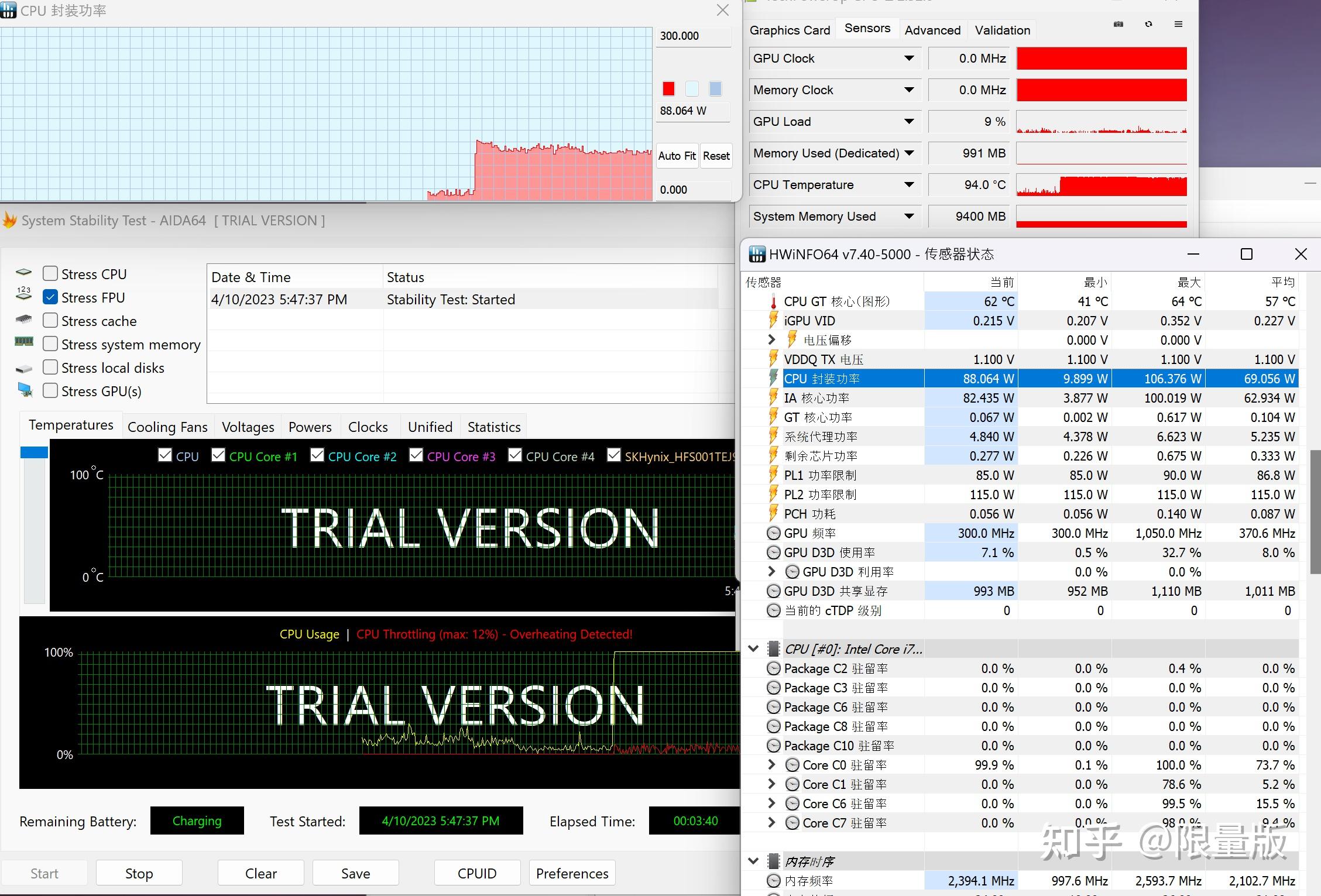Uncheck the Stress FPU checkbox
The height and width of the screenshot is (896, 1321).
coord(51,297)
